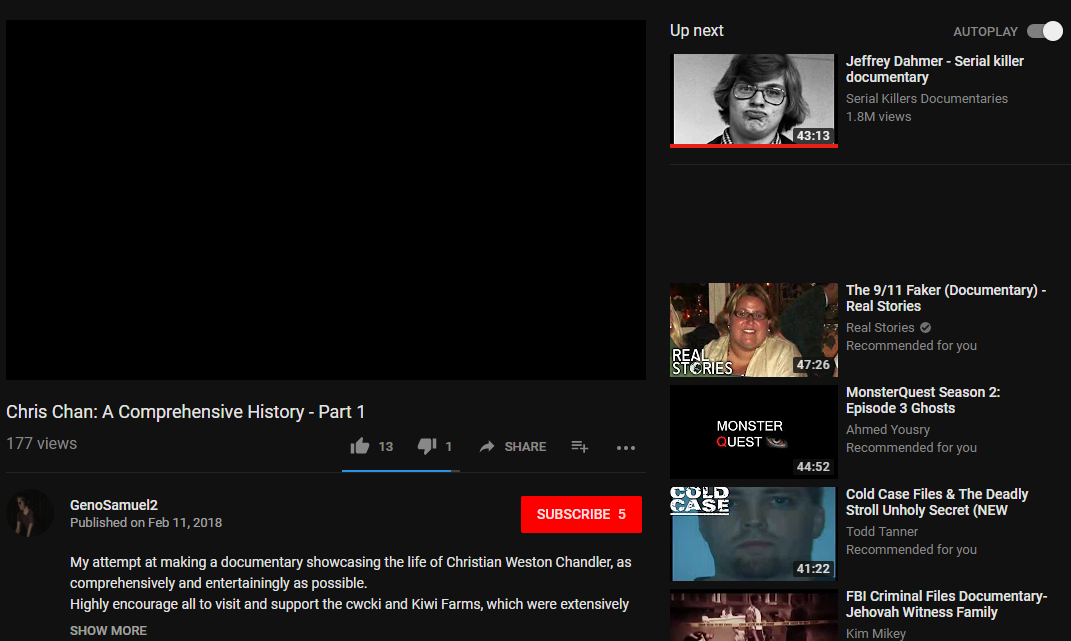Click the like/dislike ratio bar

[x=401, y=471]
